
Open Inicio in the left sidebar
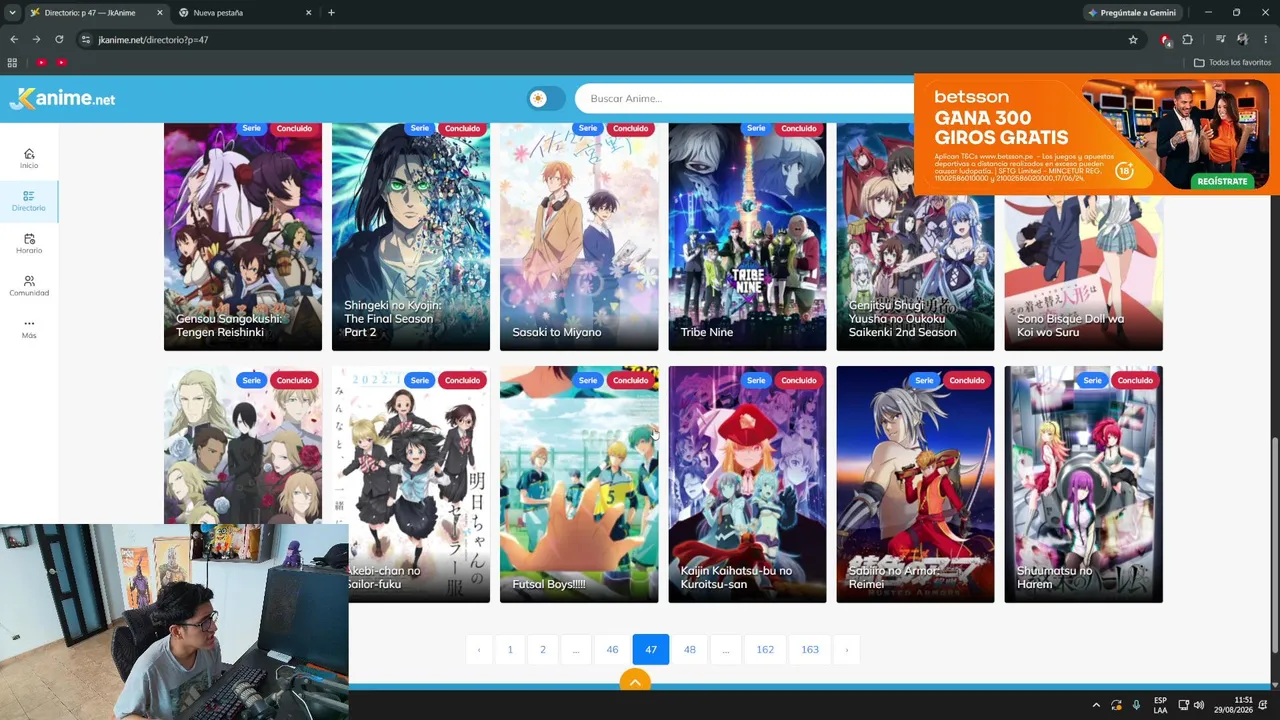tap(29, 158)
